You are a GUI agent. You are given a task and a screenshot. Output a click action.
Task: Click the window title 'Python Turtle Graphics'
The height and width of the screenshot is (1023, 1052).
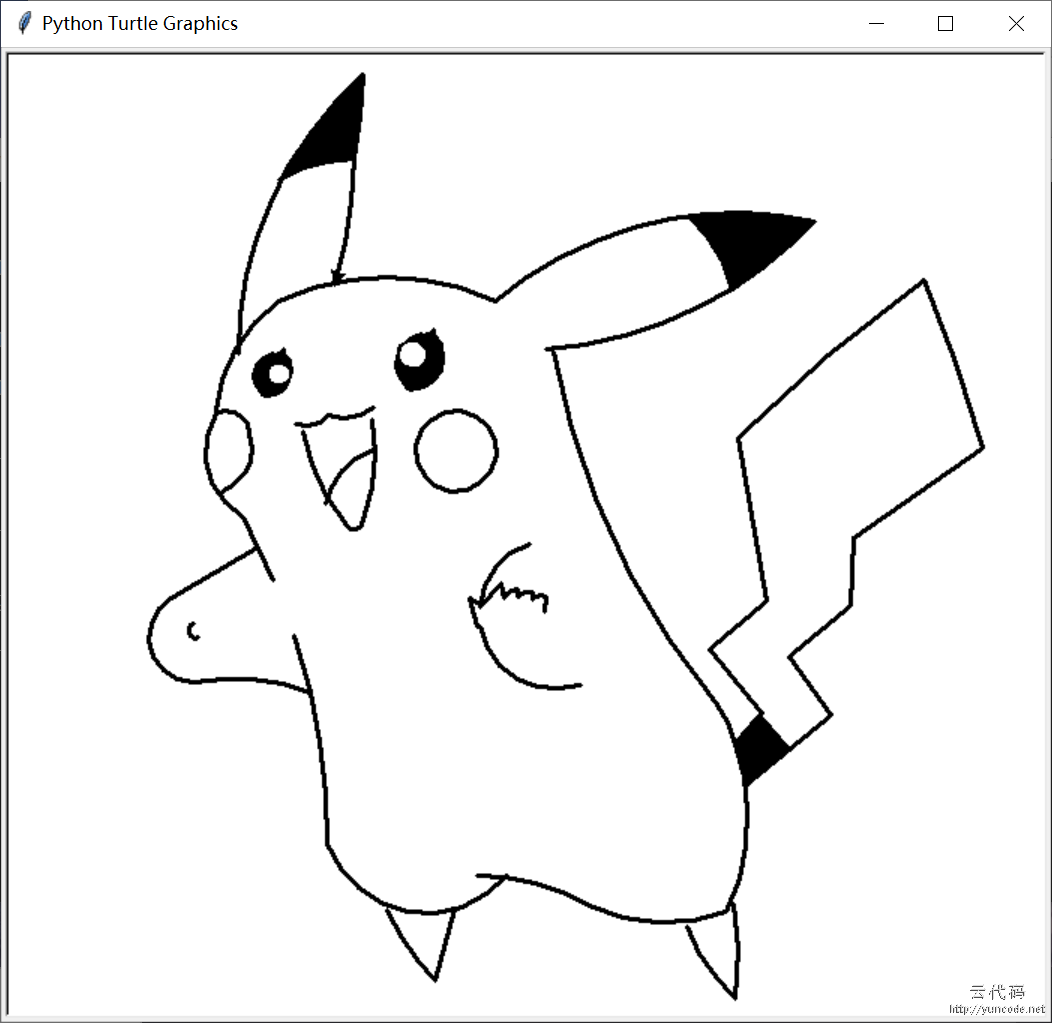140,23
